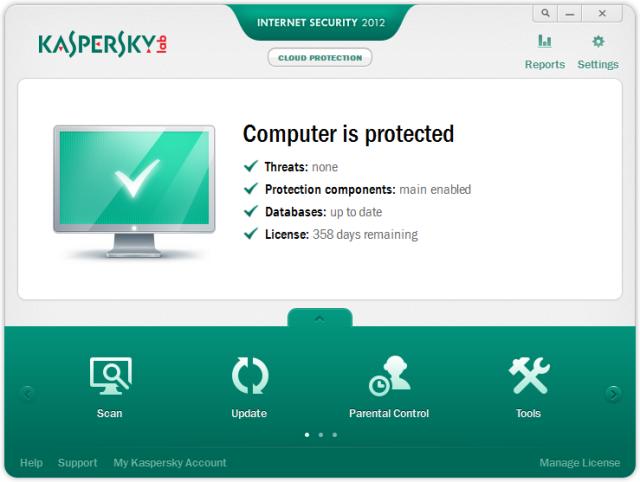Go to next tools page with right arrow

[613, 394]
